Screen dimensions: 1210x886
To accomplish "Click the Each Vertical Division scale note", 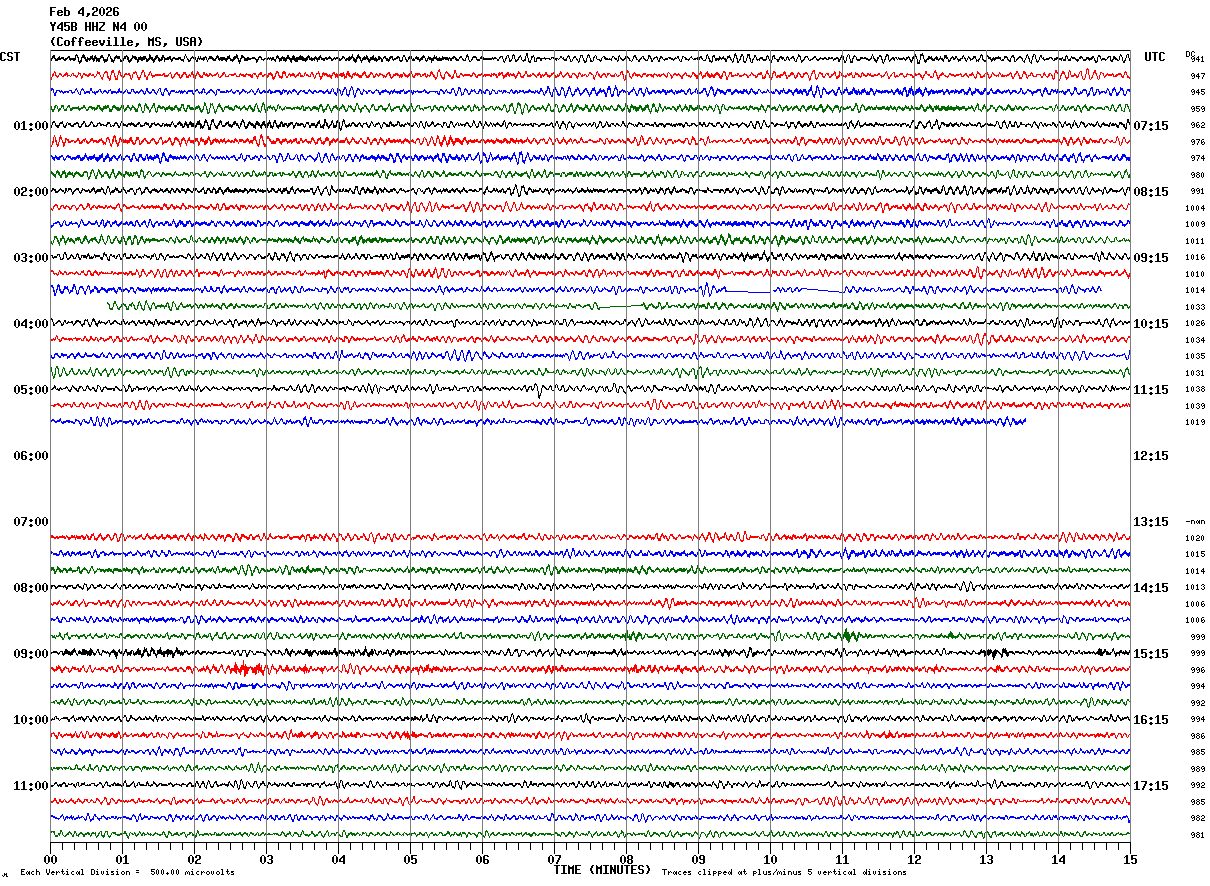I will pos(127,872).
